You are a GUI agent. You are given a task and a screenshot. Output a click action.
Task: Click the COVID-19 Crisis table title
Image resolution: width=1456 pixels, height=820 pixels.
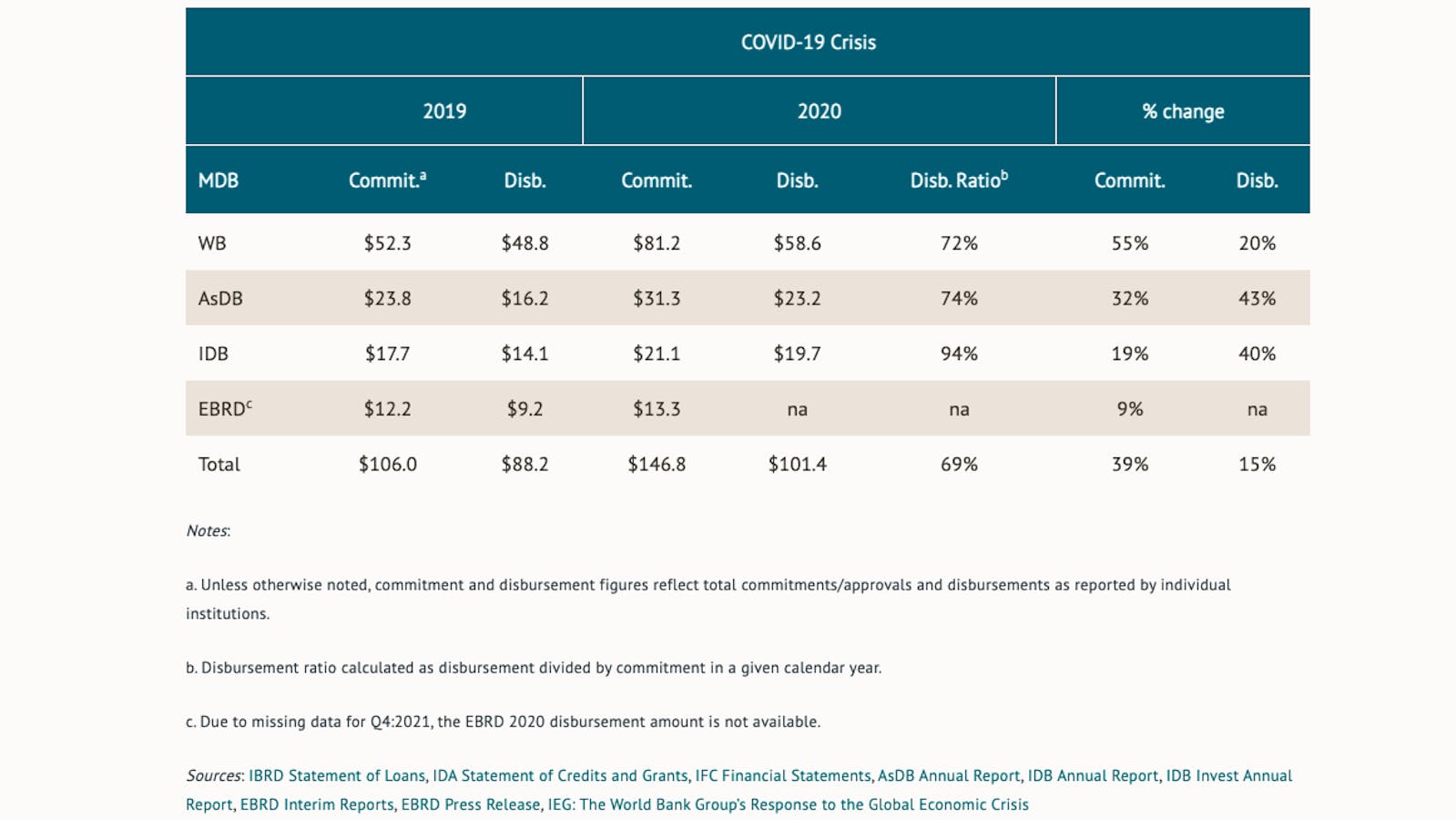click(808, 42)
